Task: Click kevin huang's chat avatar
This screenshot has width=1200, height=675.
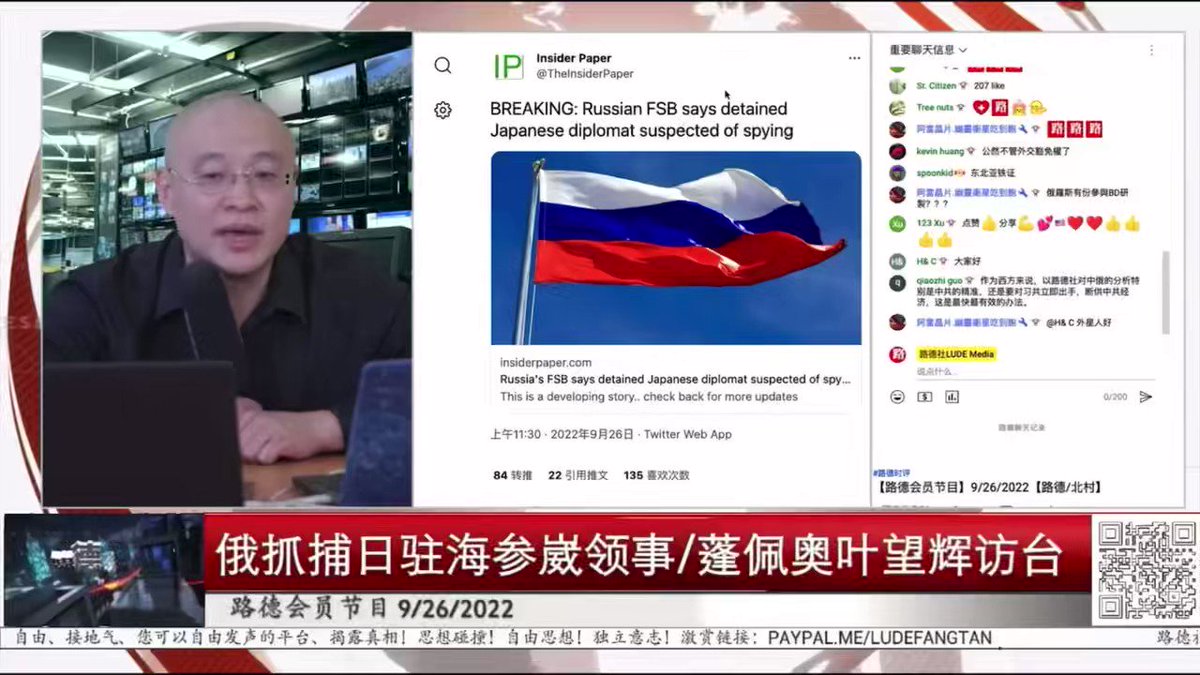Action: coord(897,151)
